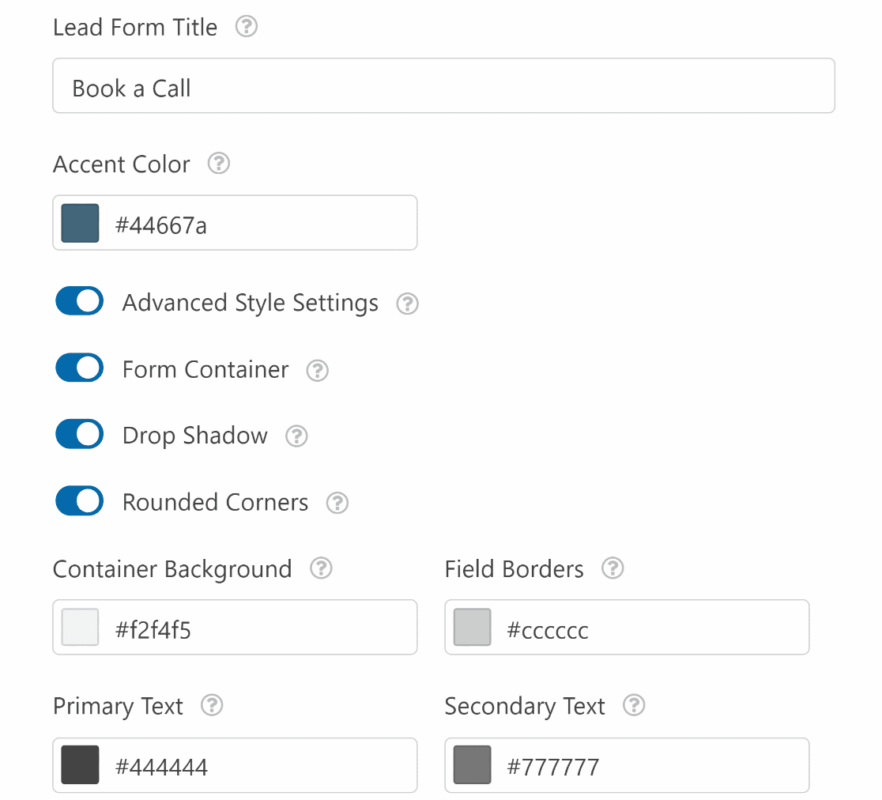Open Container Background help icon
This screenshot has width=882, height=800.
pyautogui.click(x=320, y=569)
